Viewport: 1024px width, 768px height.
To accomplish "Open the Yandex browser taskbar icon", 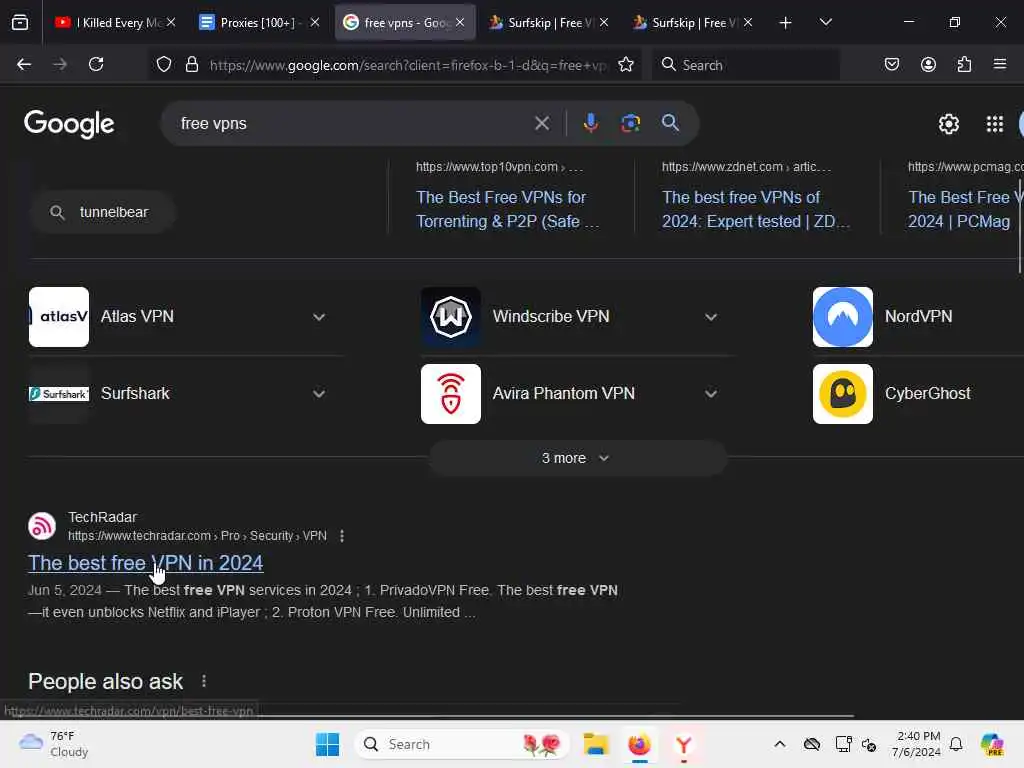I will tap(684, 744).
